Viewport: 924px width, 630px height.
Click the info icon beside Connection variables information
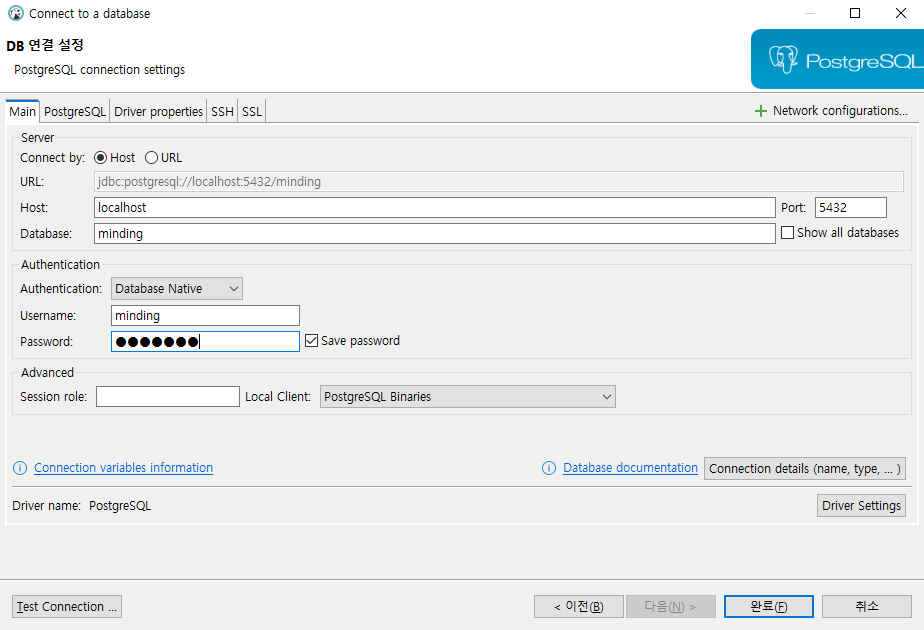tap(20, 468)
